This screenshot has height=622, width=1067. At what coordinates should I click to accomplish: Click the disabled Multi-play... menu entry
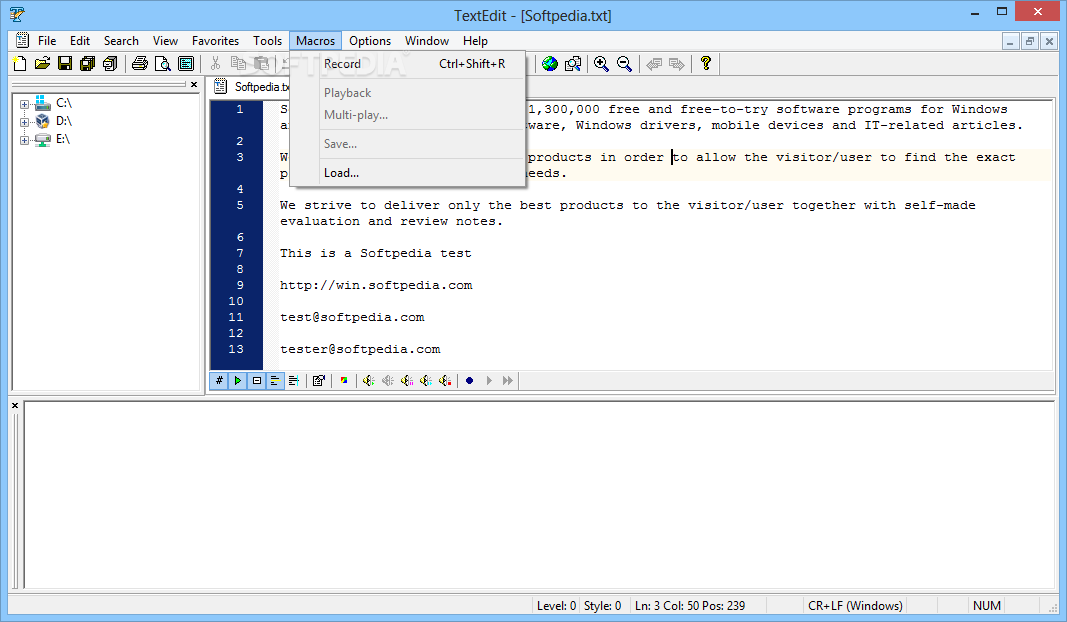[x=408, y=115]
